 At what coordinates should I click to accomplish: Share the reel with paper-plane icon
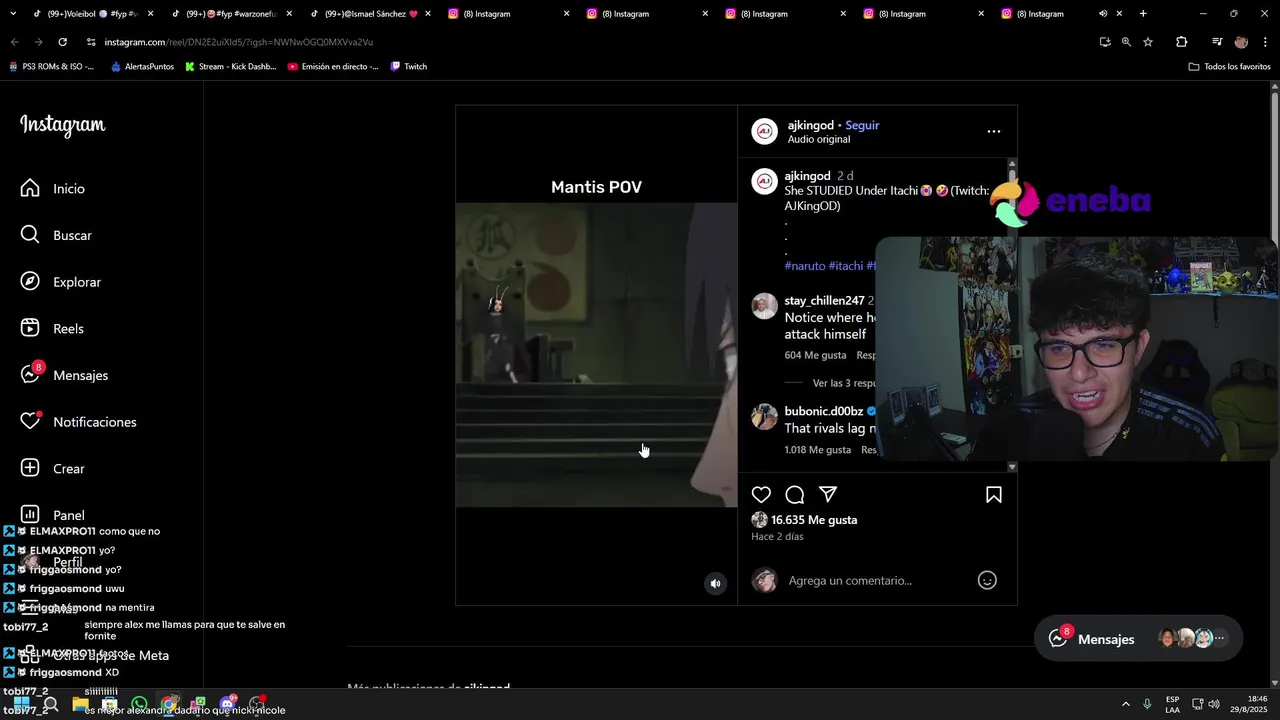[827, 495]
